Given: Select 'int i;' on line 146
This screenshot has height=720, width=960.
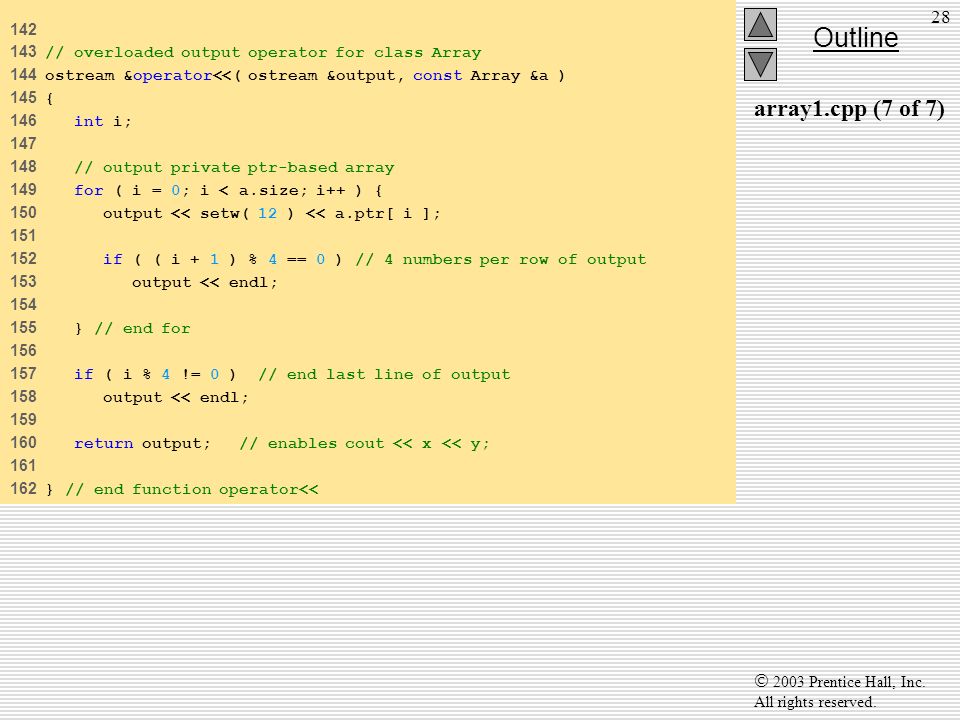Looking at the screenshot, I should 102,121.
